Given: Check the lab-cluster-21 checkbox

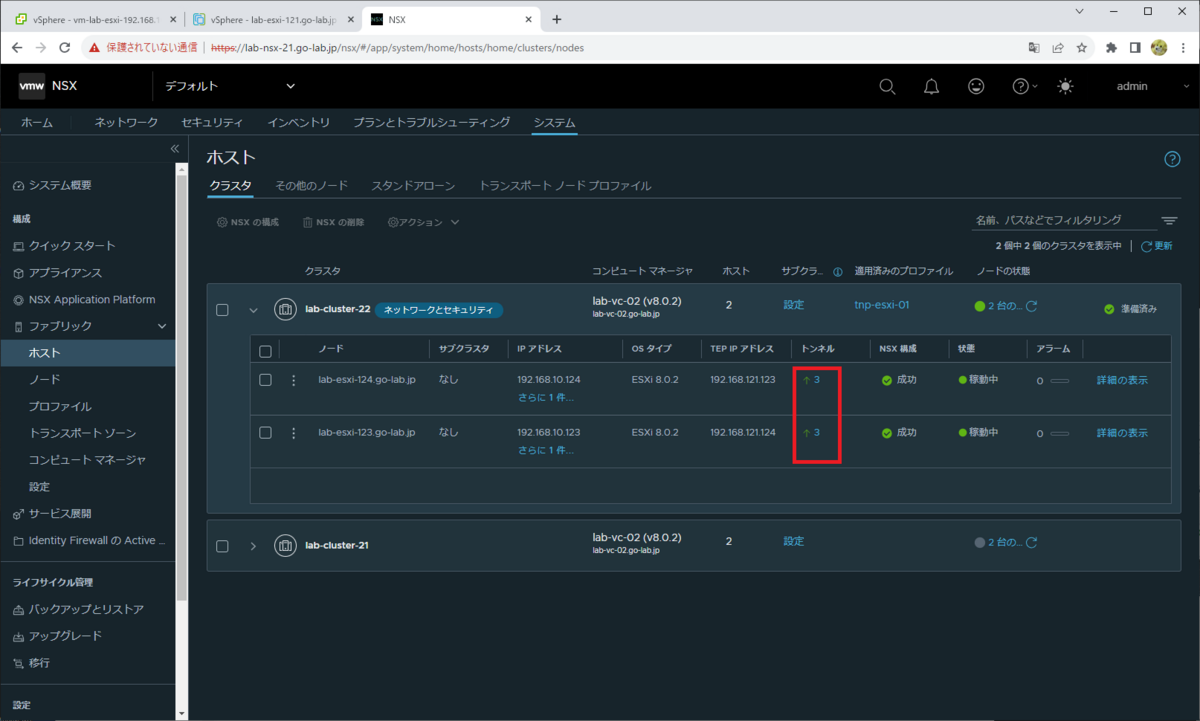Looking at the screenshot, I should coord(222,546).
